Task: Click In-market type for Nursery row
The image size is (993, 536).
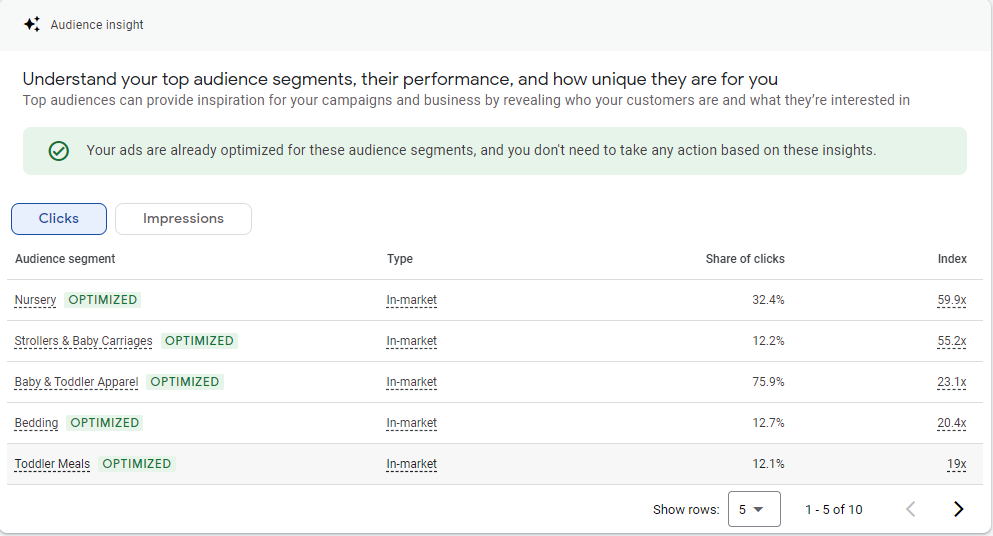Action: [412, 300]
